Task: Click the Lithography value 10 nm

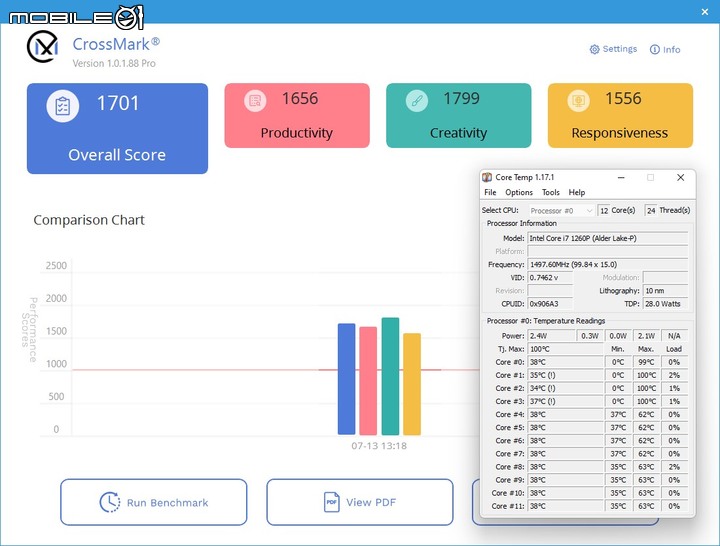Action: tap(665, 291)
